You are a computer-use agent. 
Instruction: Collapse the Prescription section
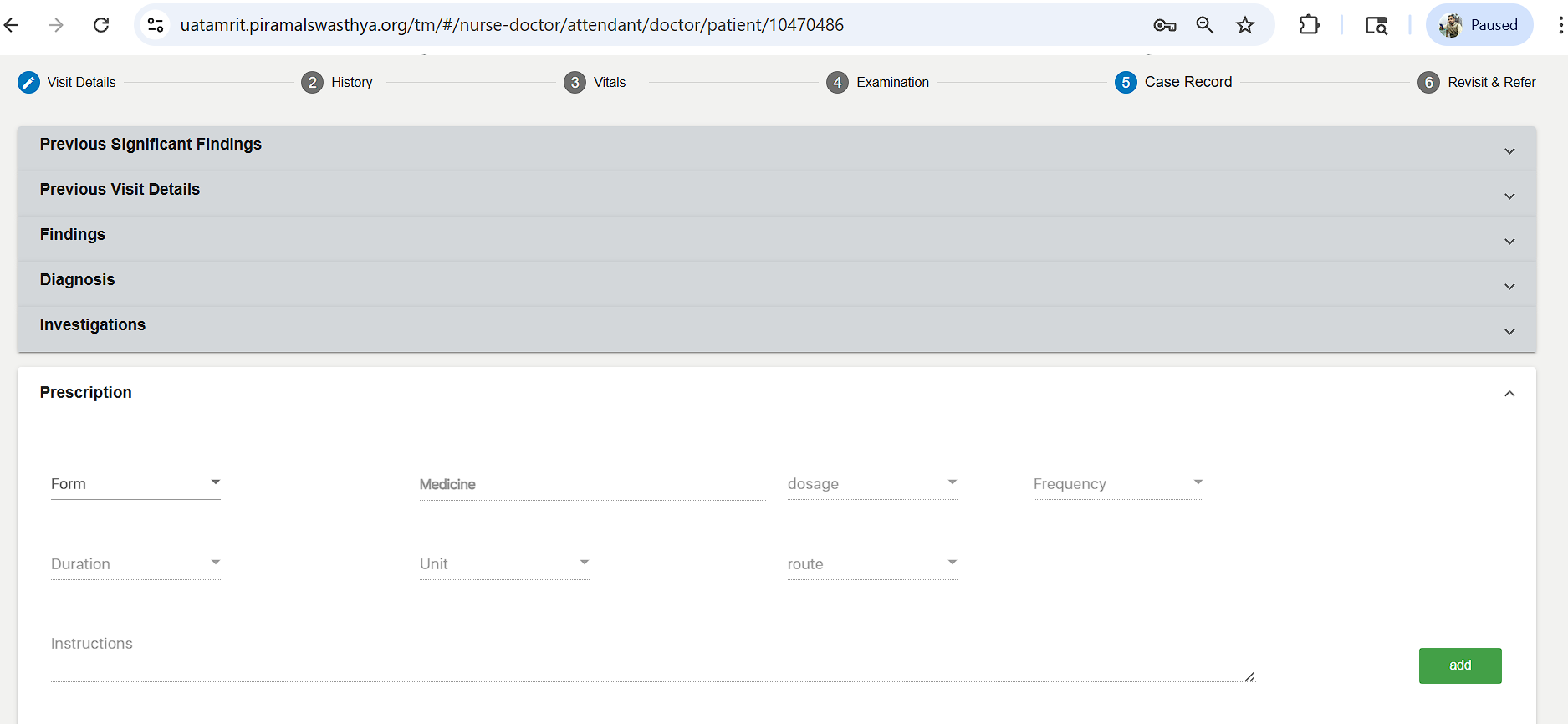pyautogui.click(x=1509, y=394)
